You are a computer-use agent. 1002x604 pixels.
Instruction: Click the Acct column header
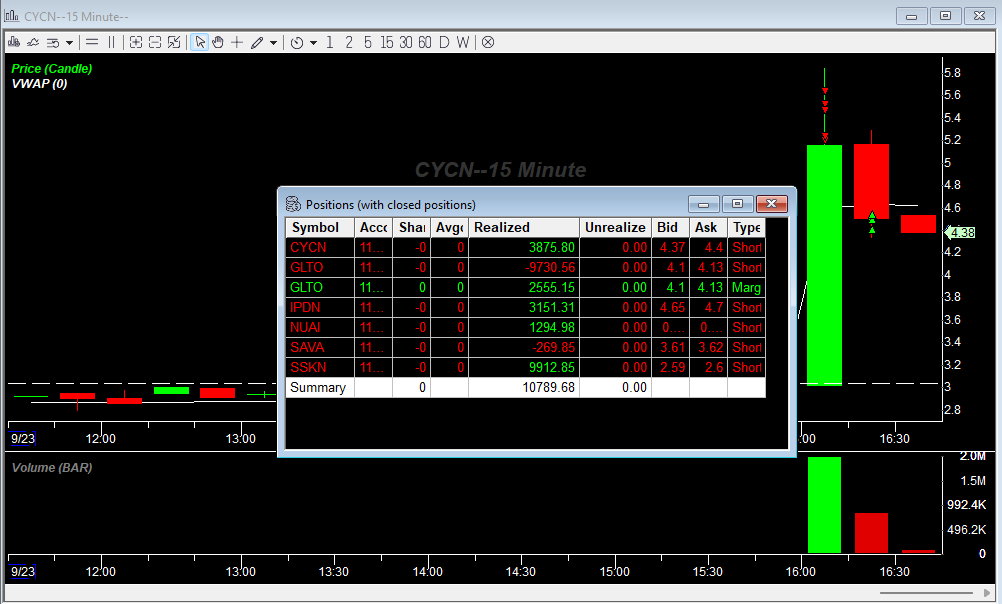pos(373,228)
